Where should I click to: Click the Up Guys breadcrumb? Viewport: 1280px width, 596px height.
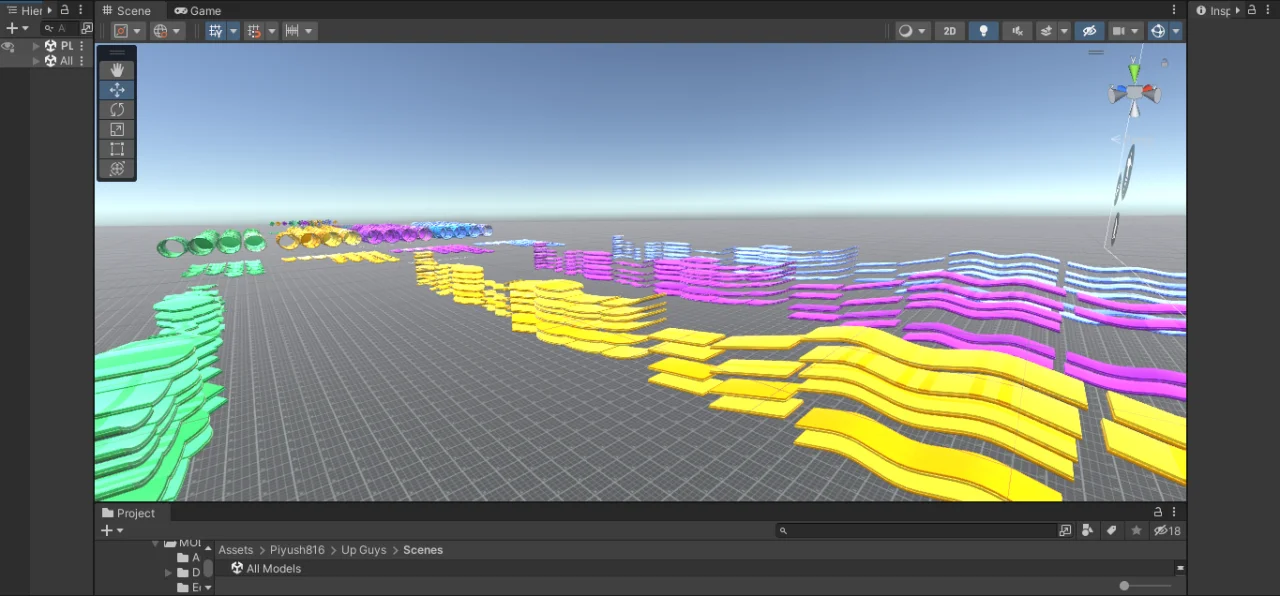[364, 550]
